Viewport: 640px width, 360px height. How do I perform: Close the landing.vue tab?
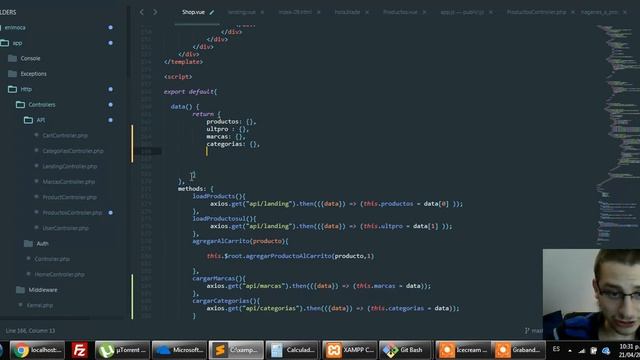point(262,12)
